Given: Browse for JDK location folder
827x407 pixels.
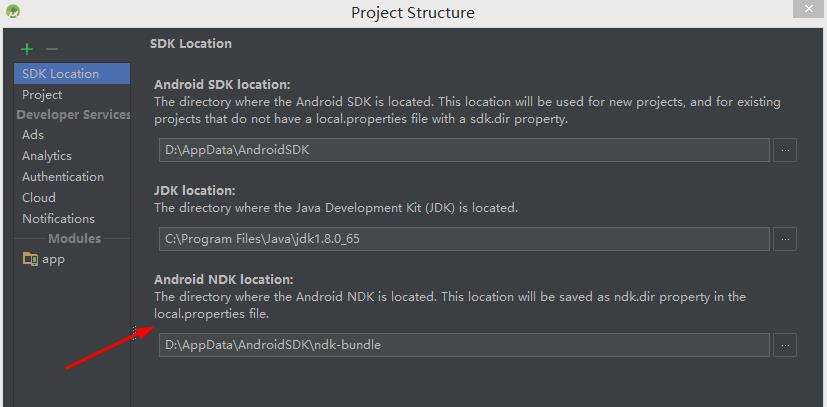Looking at the screenshot, I should [x=785, y=239].
